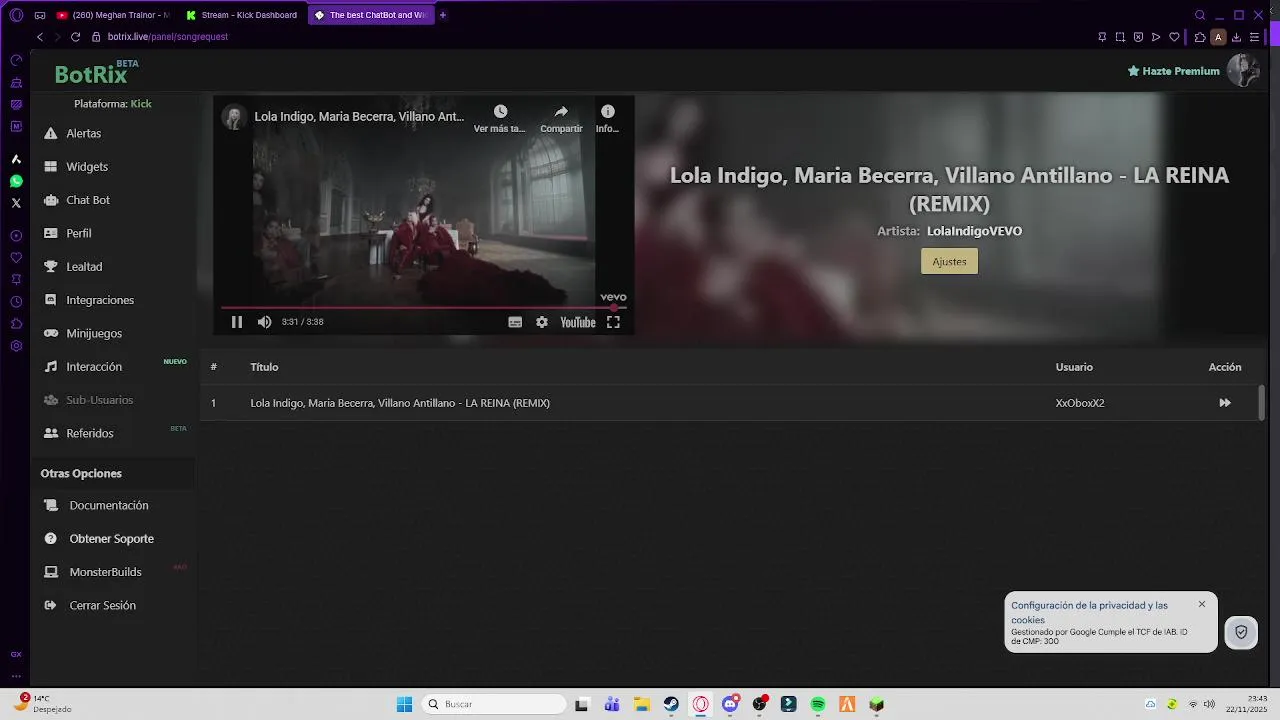Open X (Twitter) in Opera sidebar
Image resolution: width=1280 pixels, height=720 pixels.
[x=16, y=203]
